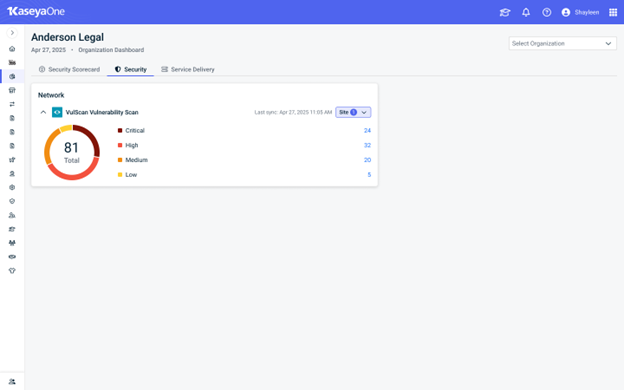Go to Home in the sidebar
Viewport: 624px width, 390px height.
(12, 49)
